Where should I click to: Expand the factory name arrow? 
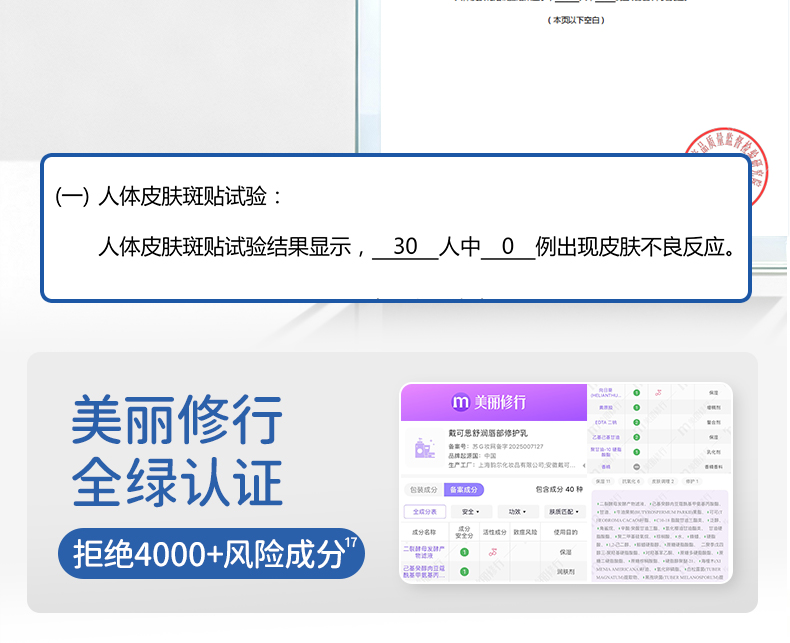pyautogui.click(x=583, y=465)
